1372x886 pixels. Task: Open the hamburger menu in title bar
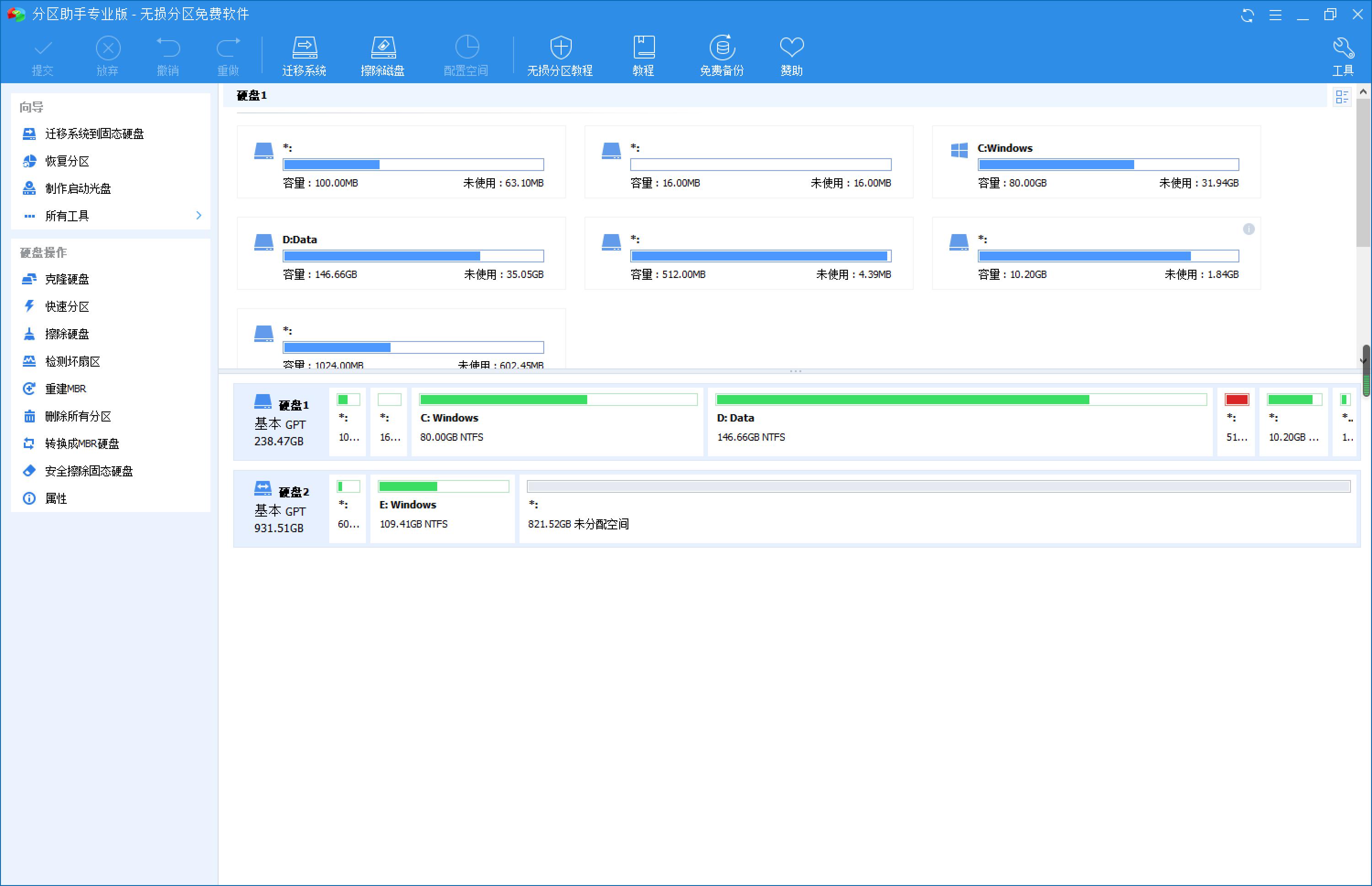tap(1276, 14)
